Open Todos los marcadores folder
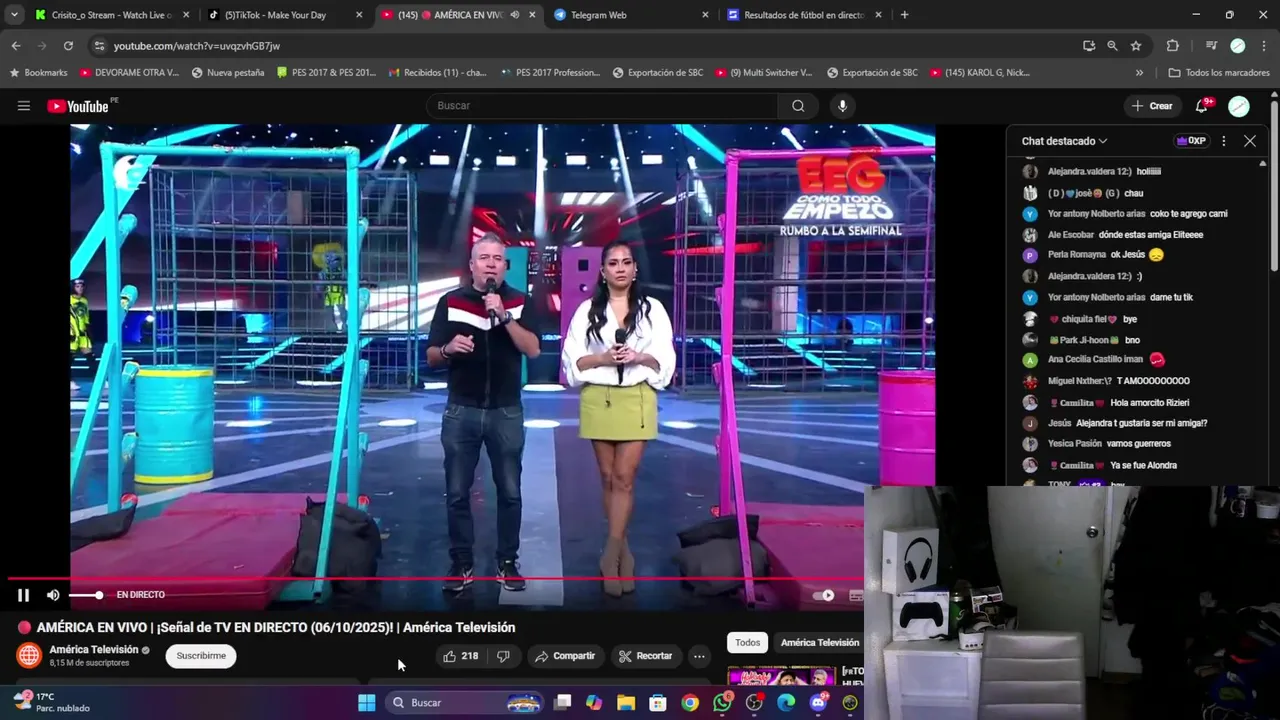The image size is (1280, 720). [1218, 73]
